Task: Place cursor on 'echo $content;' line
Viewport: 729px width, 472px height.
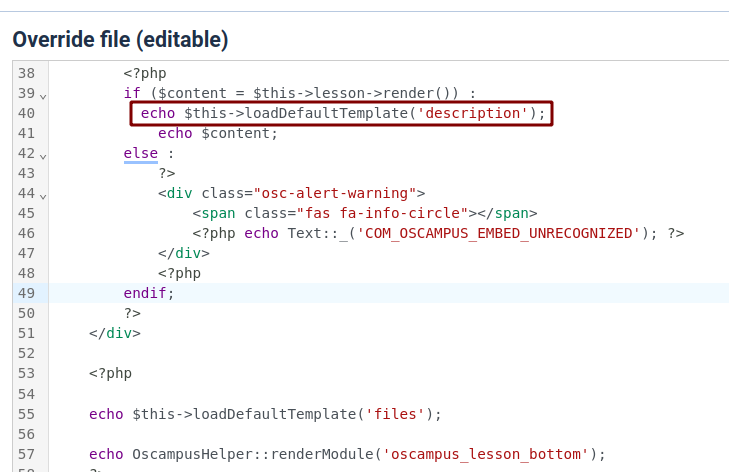Action: [217, 133]
